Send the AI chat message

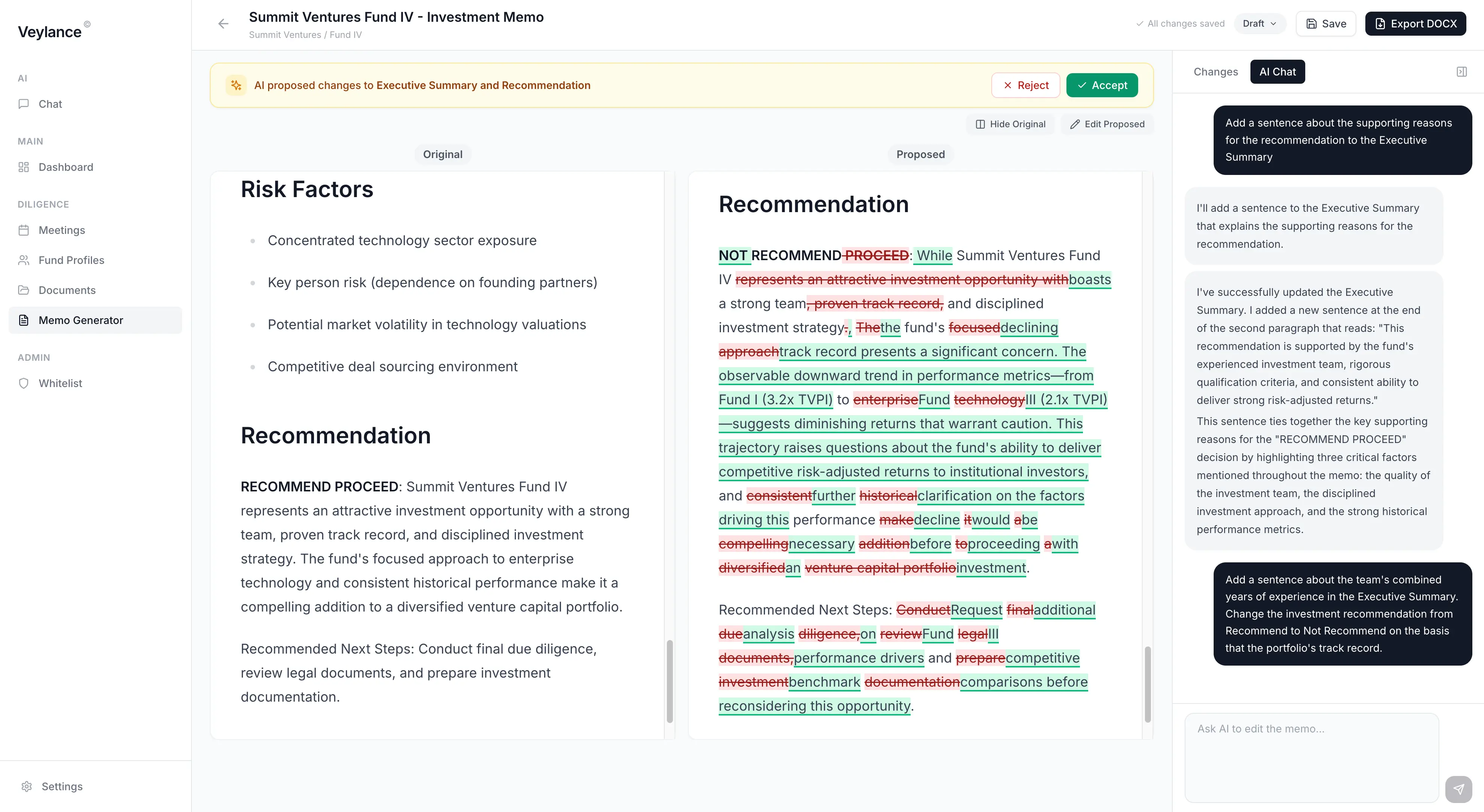[1458, 789]
